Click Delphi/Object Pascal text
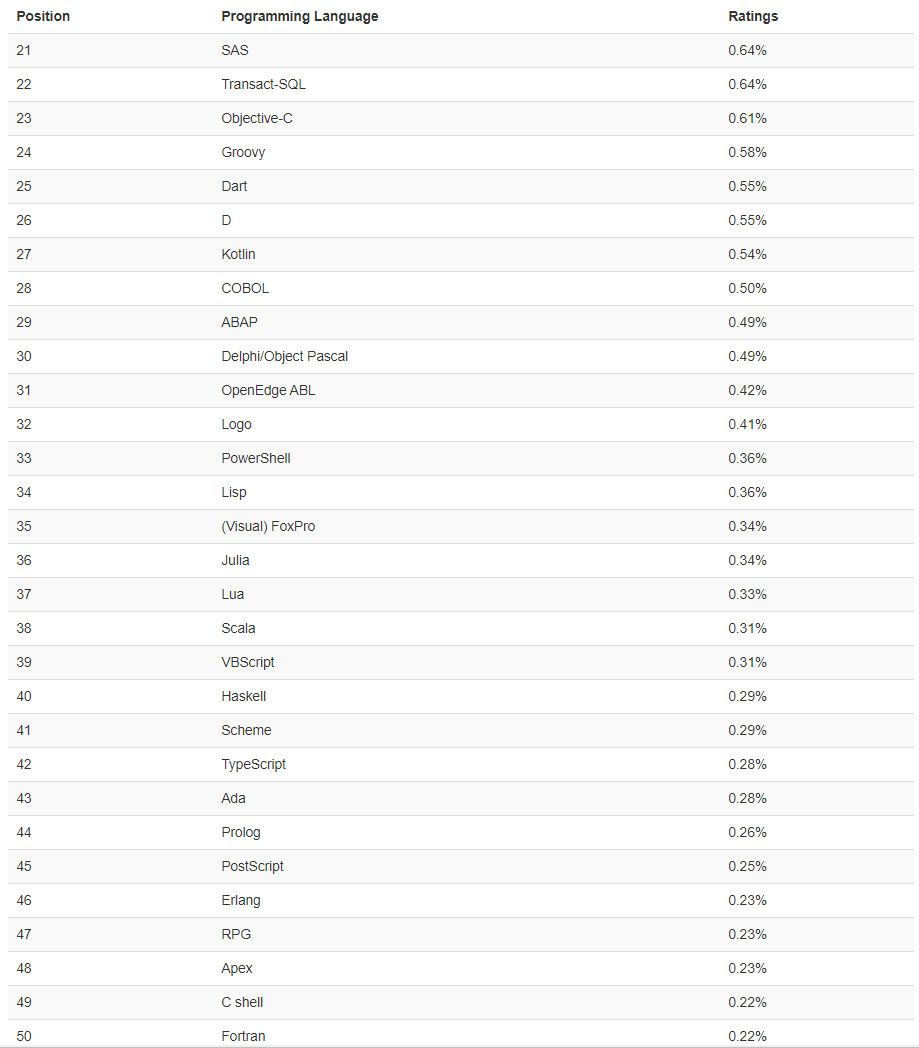Image resolution: width=919 pixels, height=1048 pixels. point(284,356)
